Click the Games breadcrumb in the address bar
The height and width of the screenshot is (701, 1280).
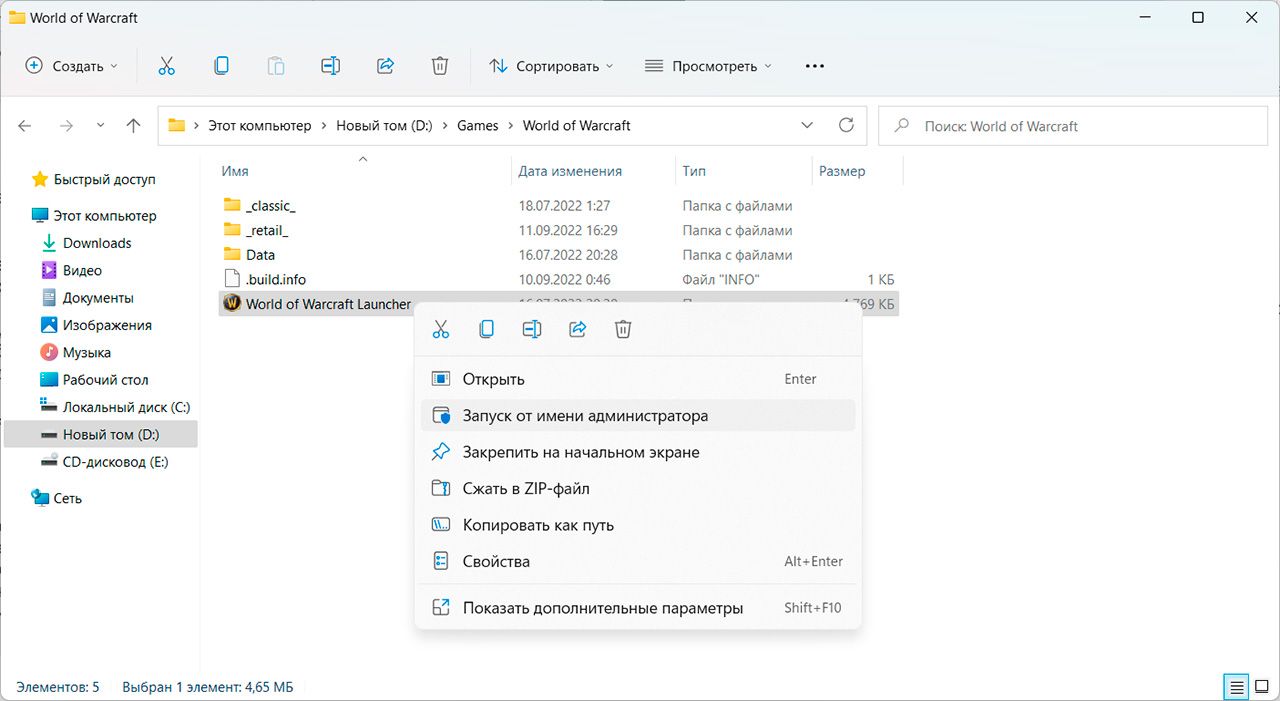[x=477, y=126]
